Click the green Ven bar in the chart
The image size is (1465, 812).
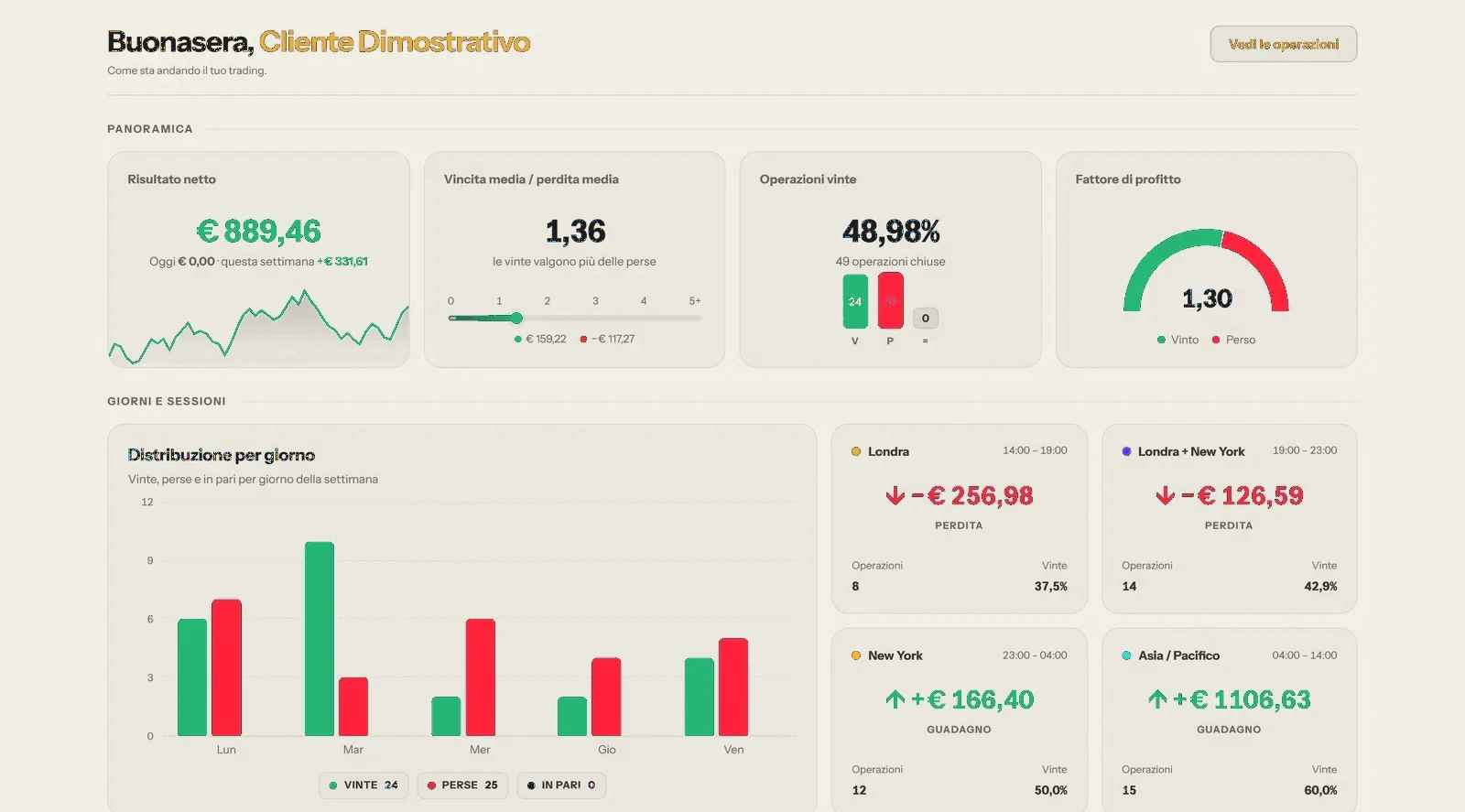click(700, 697)
